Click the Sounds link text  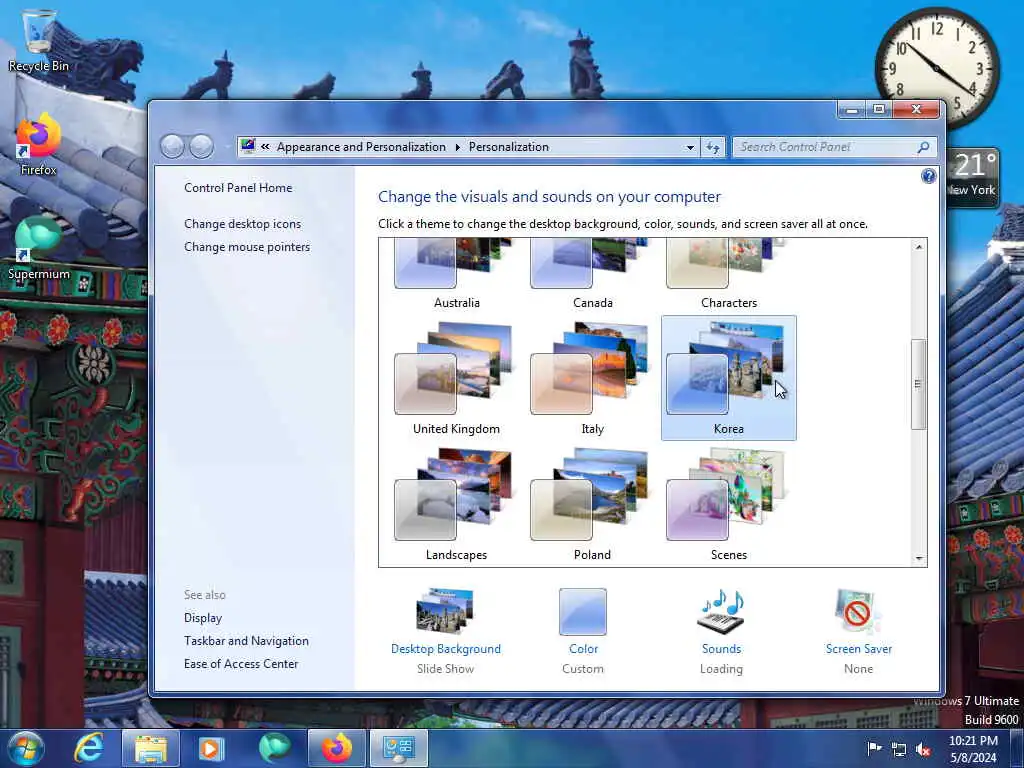tap(721, 648)
